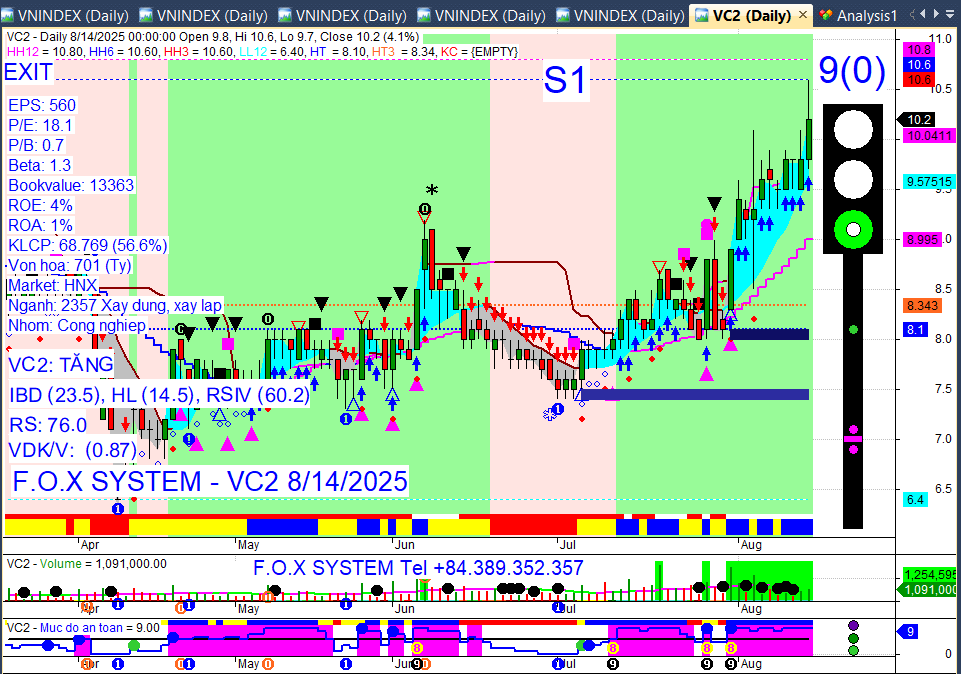The width and height of the screenshot is (961, 674).
Task: Select the ROA: 1% text
Action: [x=40, y=225]
